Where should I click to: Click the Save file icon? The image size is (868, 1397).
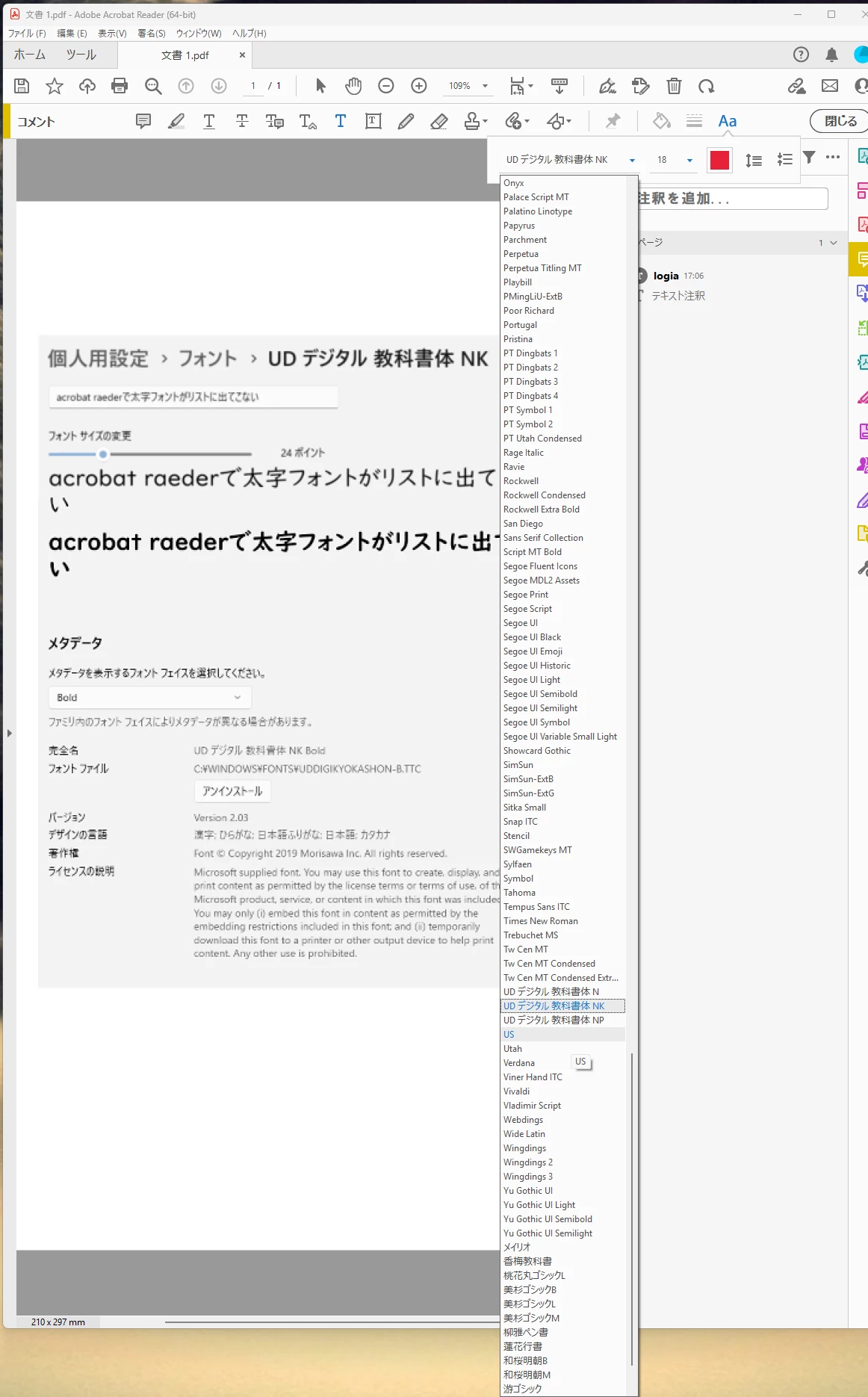tap(22, 86)
